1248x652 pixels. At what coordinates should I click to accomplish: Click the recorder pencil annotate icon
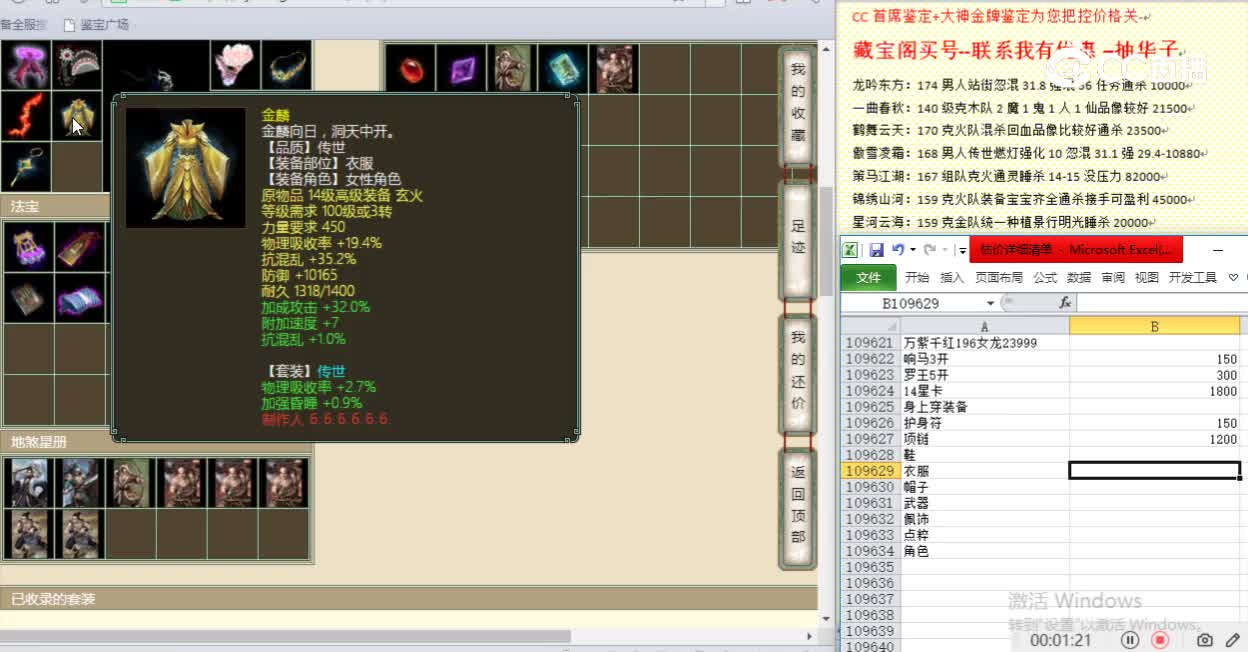click(1232, 640)
